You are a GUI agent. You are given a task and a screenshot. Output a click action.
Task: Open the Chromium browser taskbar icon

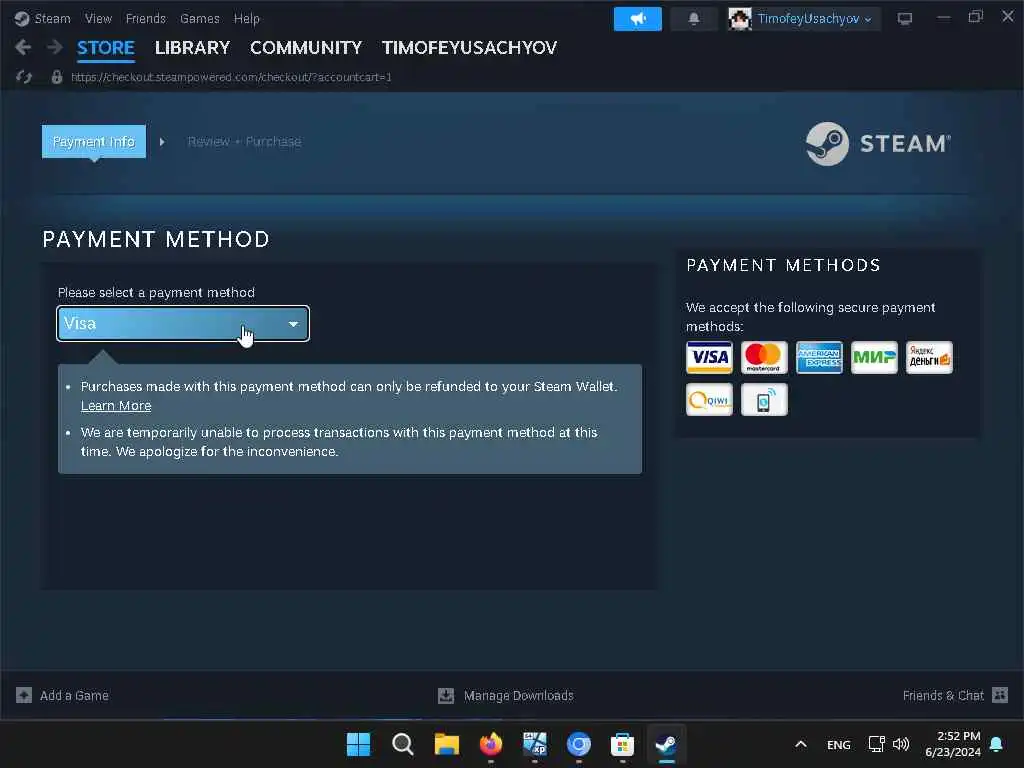click(x=579, y=744)
